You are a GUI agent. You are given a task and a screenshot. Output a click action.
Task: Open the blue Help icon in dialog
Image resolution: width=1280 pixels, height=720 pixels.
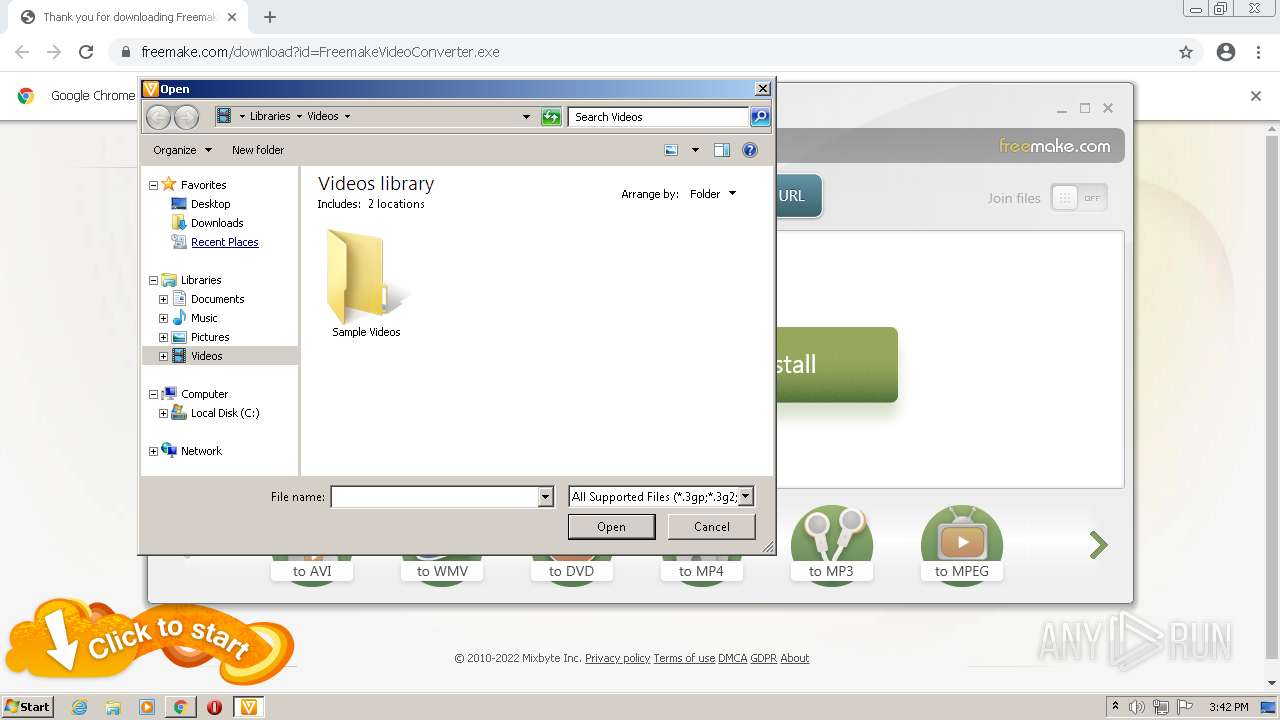point(750,150)
